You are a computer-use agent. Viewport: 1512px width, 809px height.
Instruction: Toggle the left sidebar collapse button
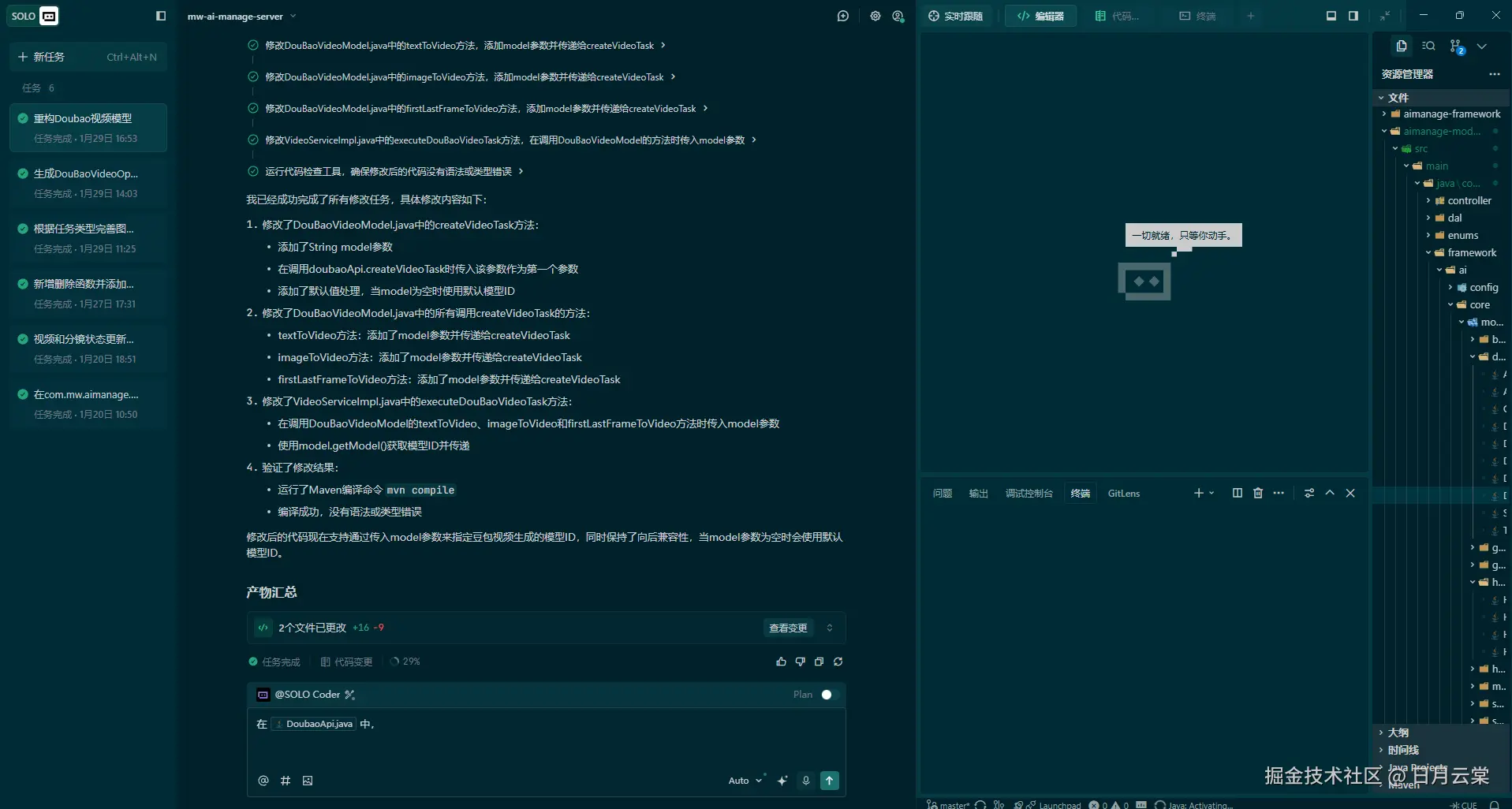[x=161, y=16]
